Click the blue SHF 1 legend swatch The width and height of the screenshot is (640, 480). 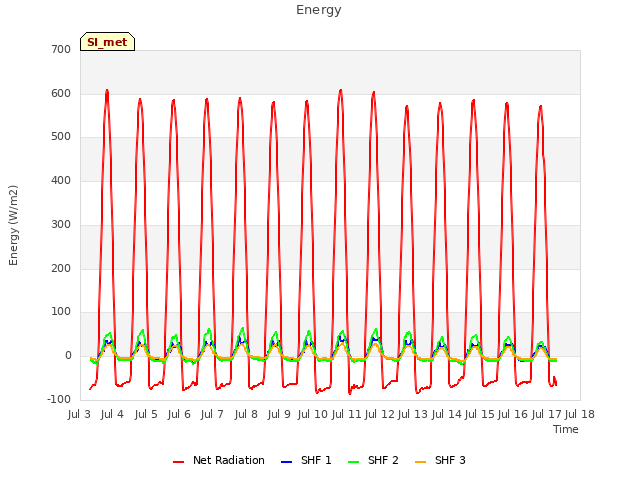[x=287, y=462]
